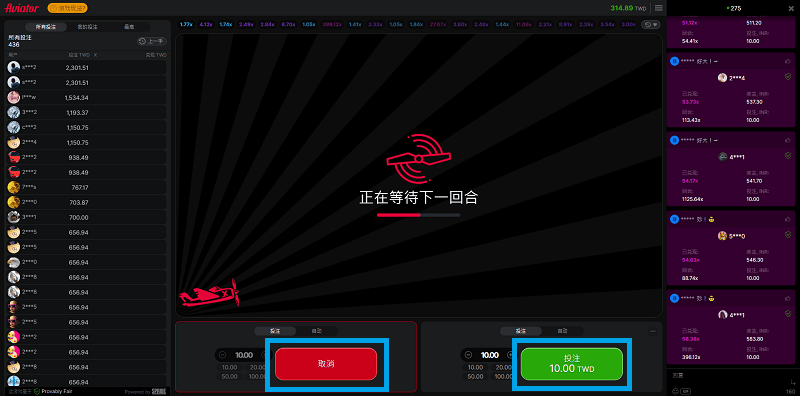Screen dimensions: 800x396
Task: Open the 27.67x round in history
Action: (x=438, y=24)
